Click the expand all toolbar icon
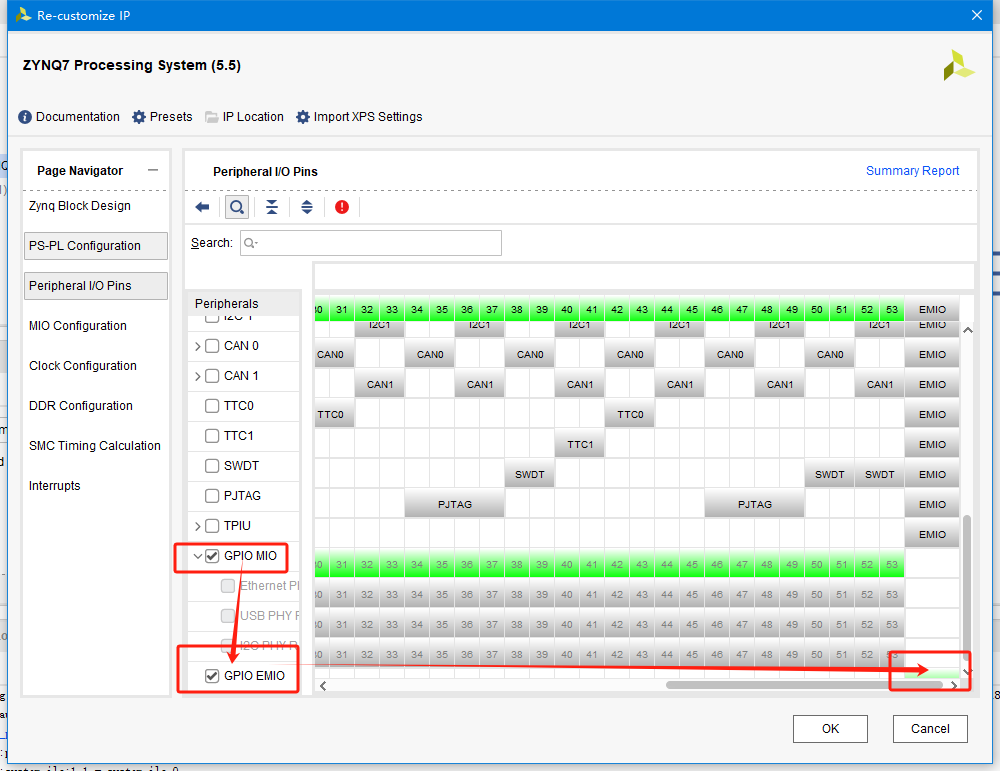Viewport: 1000px width, 771px height. click(307, 207)
